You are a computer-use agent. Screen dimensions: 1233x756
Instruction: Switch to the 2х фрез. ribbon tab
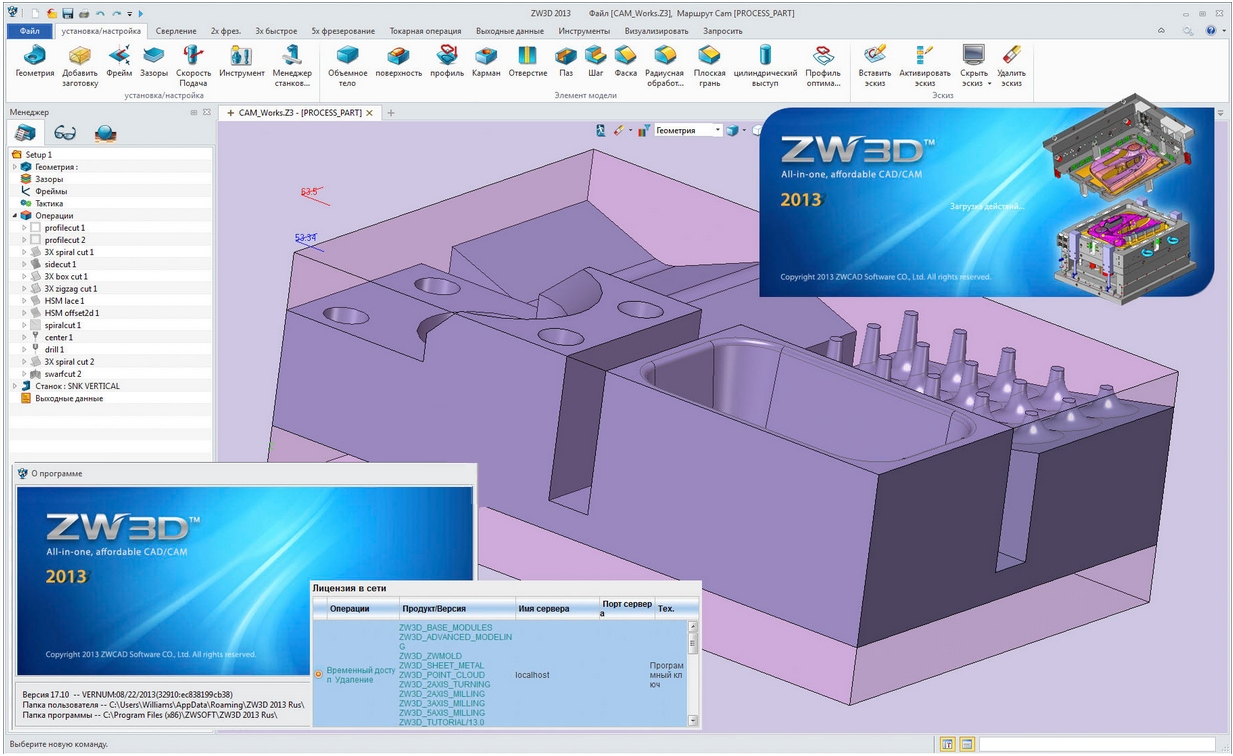coord(228,31)
